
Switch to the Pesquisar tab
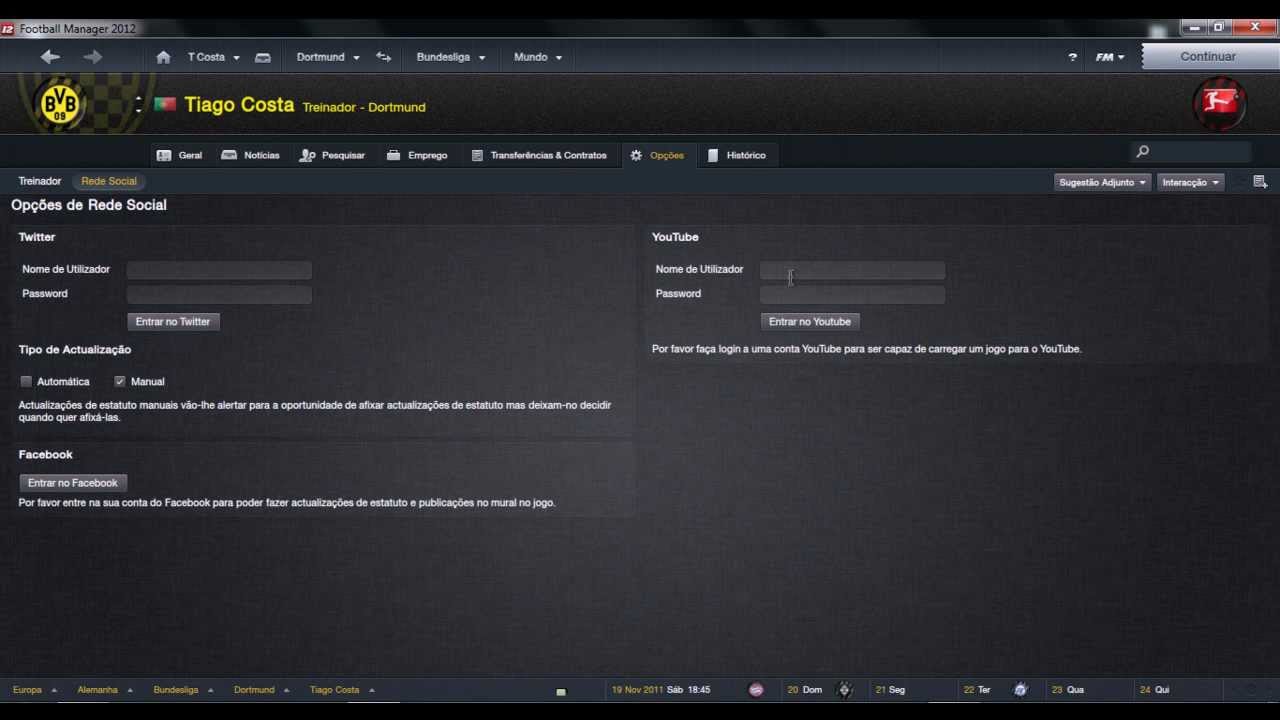point(332,155)
